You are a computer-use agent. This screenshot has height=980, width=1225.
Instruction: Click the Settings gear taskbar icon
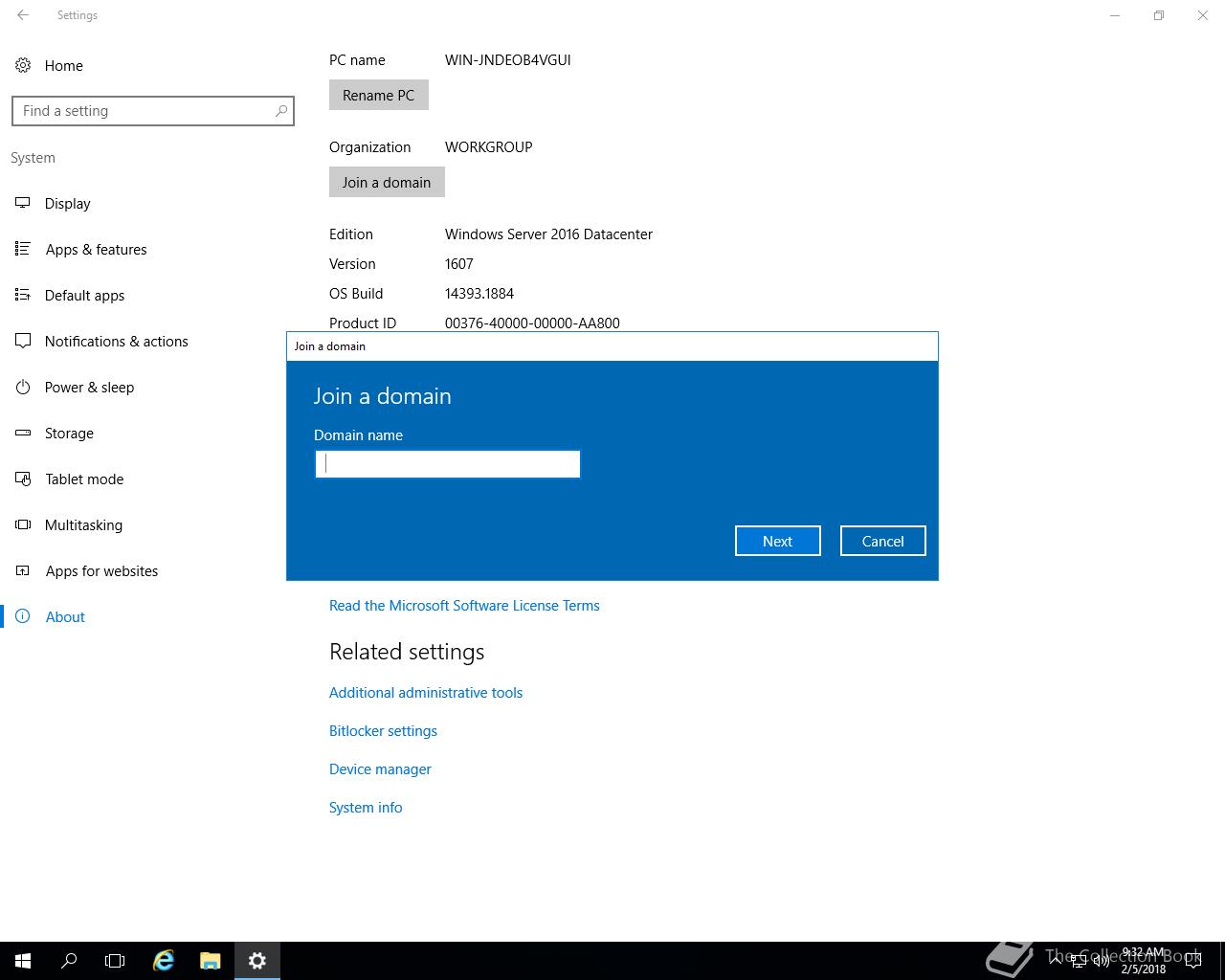click(x=256, y=961)
